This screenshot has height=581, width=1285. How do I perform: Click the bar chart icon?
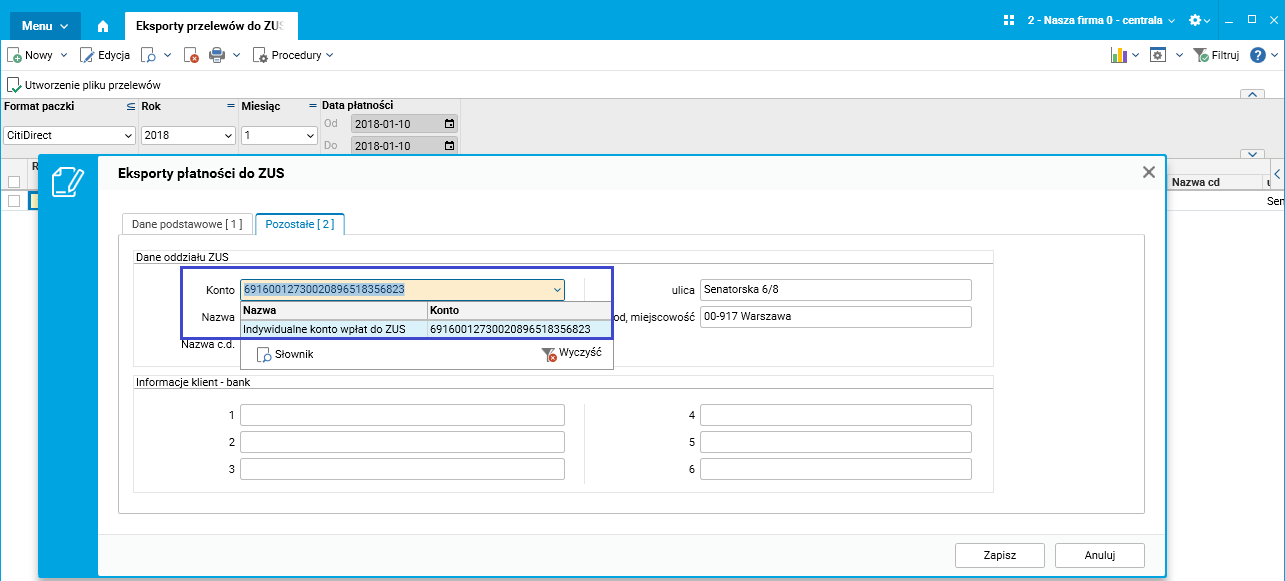[x=1119, y=56]
